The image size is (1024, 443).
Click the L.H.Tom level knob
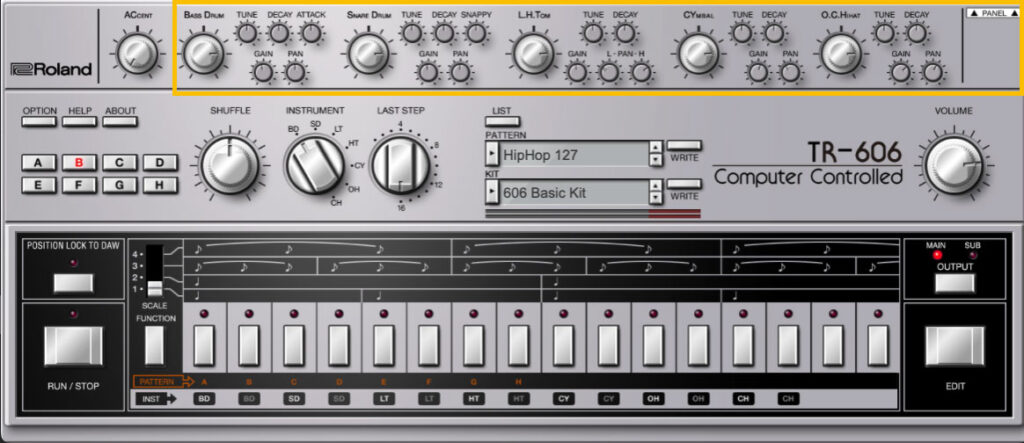tap(534, 54)
